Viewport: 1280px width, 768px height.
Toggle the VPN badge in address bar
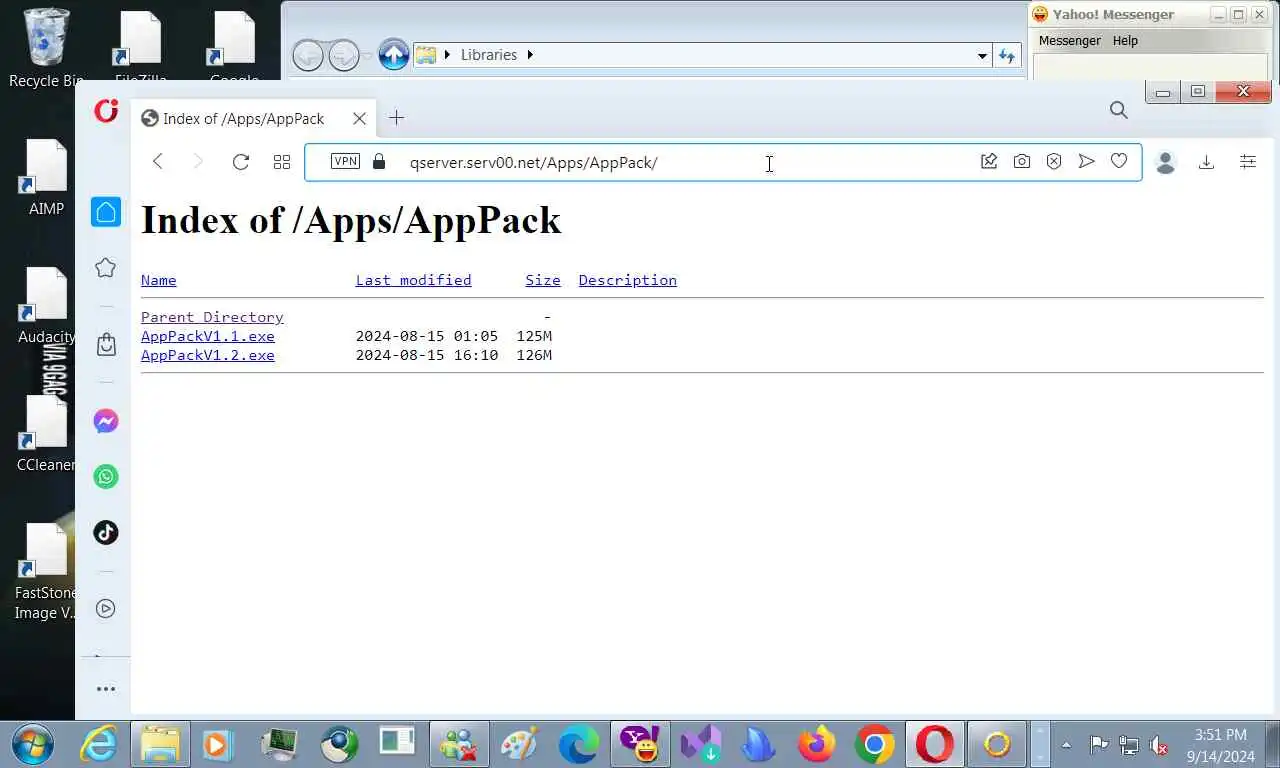click(345, 161)
